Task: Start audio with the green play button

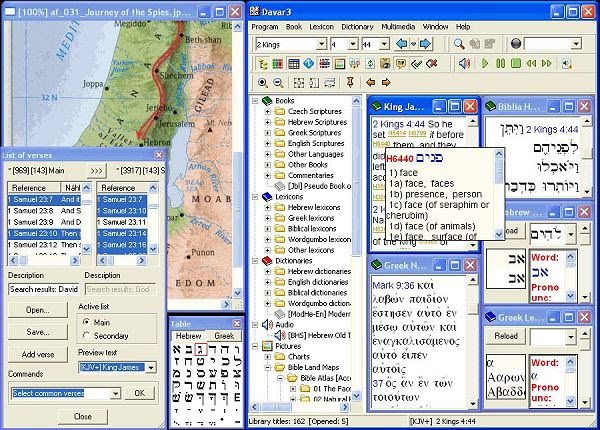Action: [485, 63]
